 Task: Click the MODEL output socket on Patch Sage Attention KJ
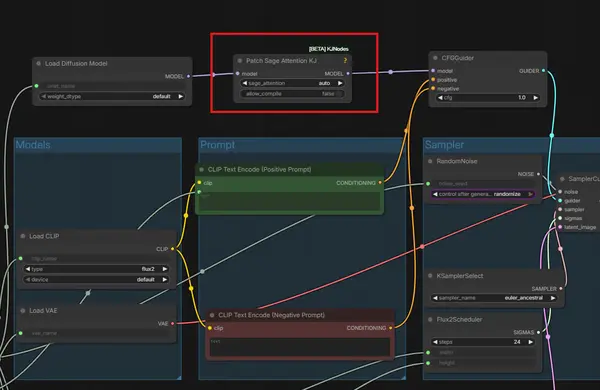pos(348,73)
